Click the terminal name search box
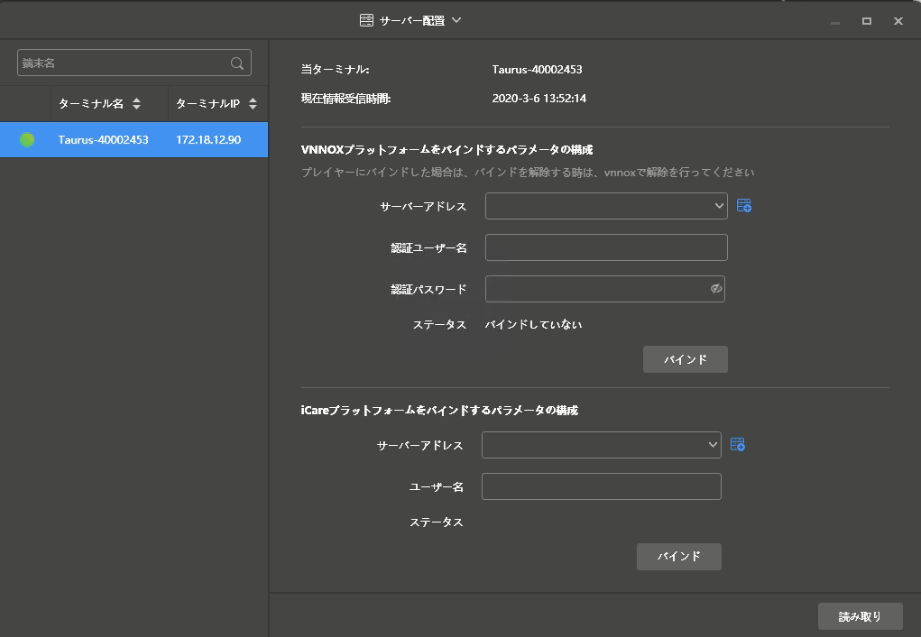This screenshot has height=637, width=921. tap(123, 63)
